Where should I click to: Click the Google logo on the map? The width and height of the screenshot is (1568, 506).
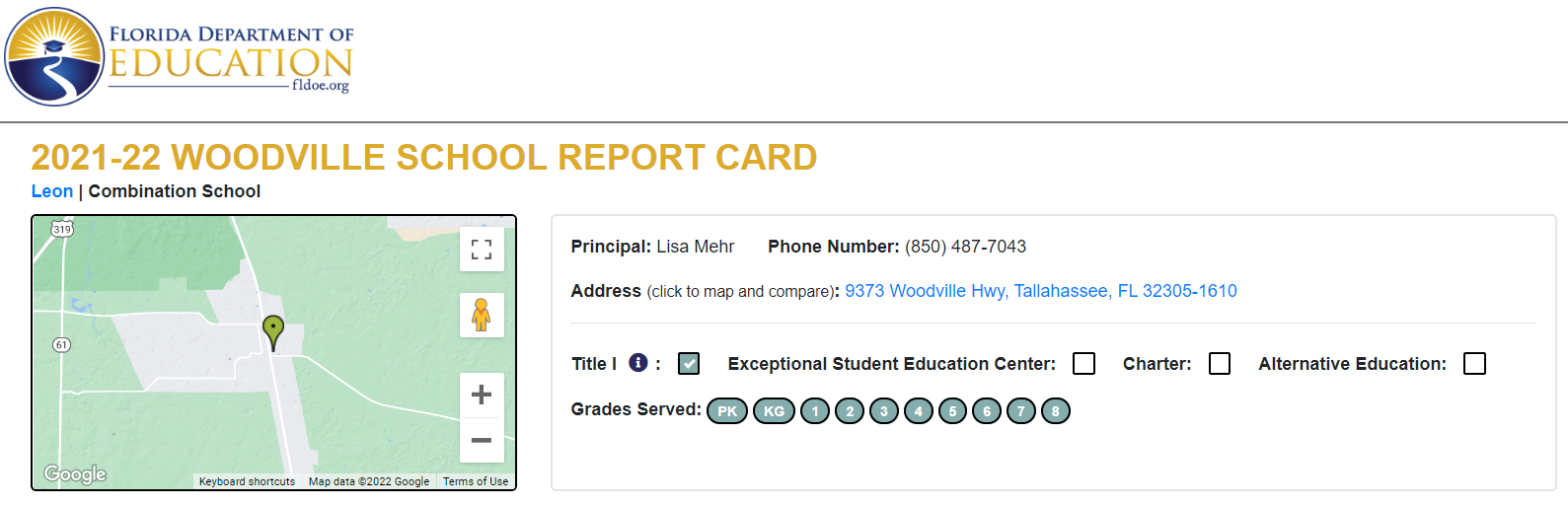(75, 474)
